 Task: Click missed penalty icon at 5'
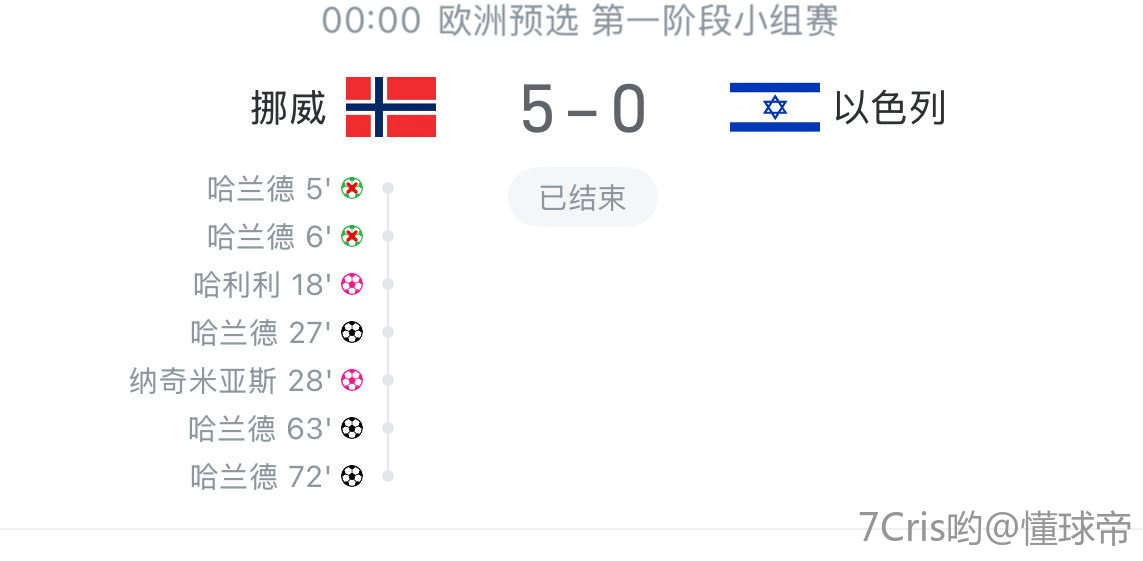click(x=351, y=188)
